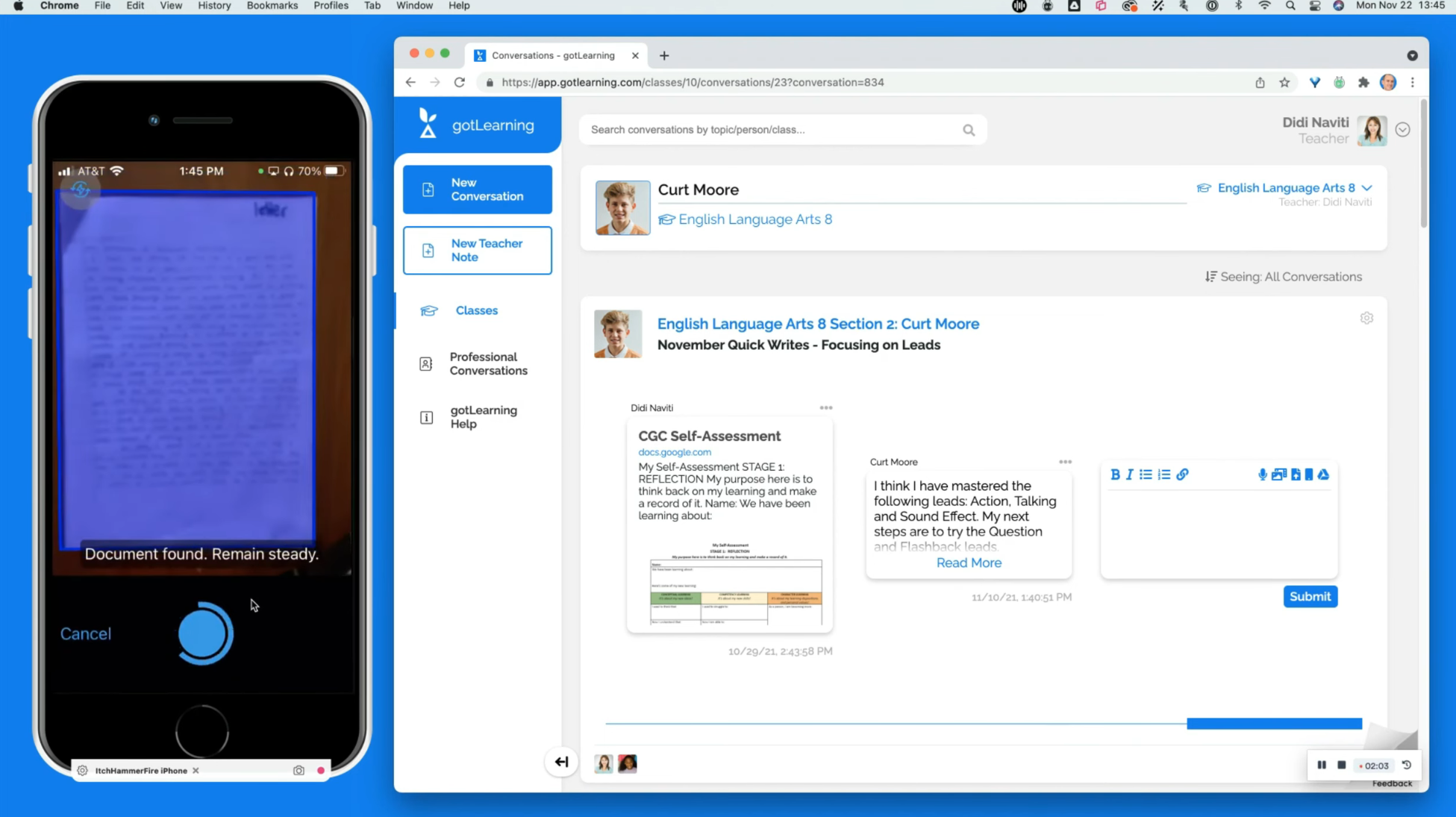Go to Classes in sidebar
Image resolution: width=1456 pixels, height=817 pixels.
pos(476,310)
